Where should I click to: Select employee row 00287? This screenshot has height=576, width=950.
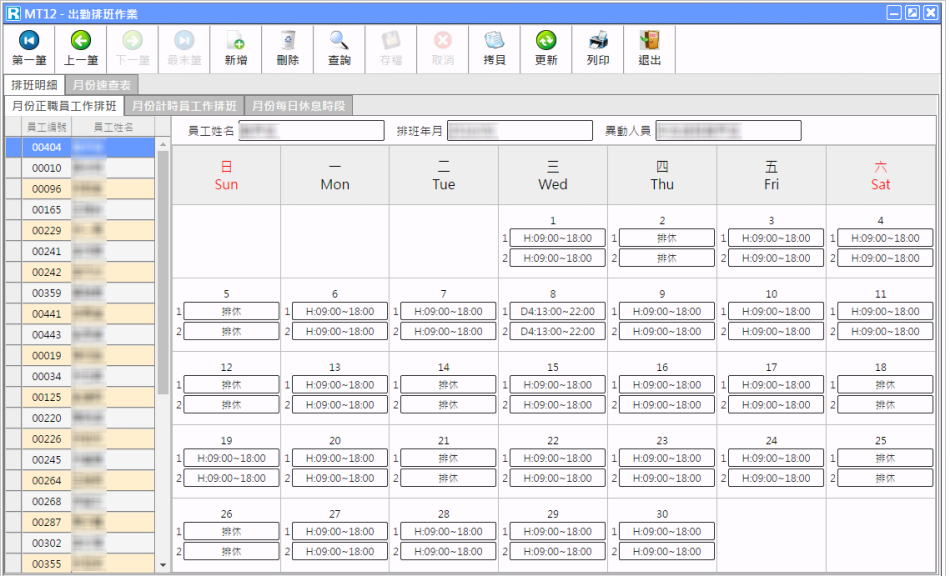coord(80,522)
